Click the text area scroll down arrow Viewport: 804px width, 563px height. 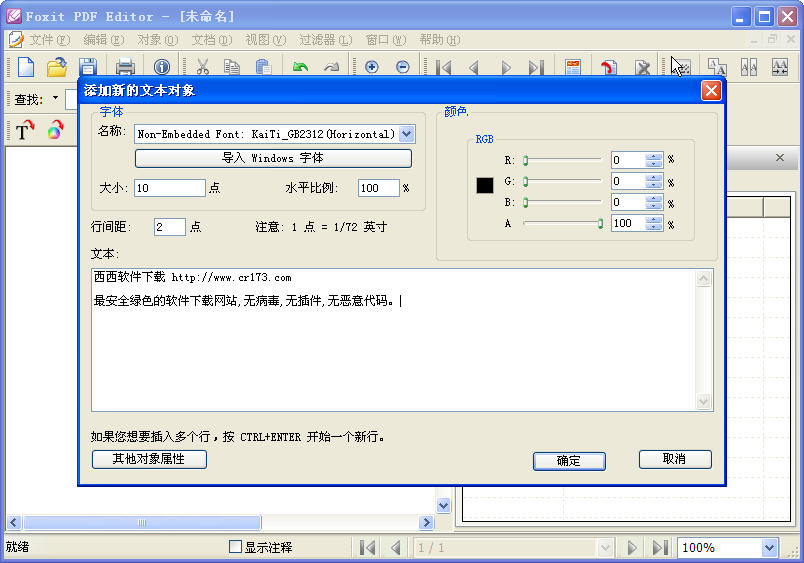[704, 401]
